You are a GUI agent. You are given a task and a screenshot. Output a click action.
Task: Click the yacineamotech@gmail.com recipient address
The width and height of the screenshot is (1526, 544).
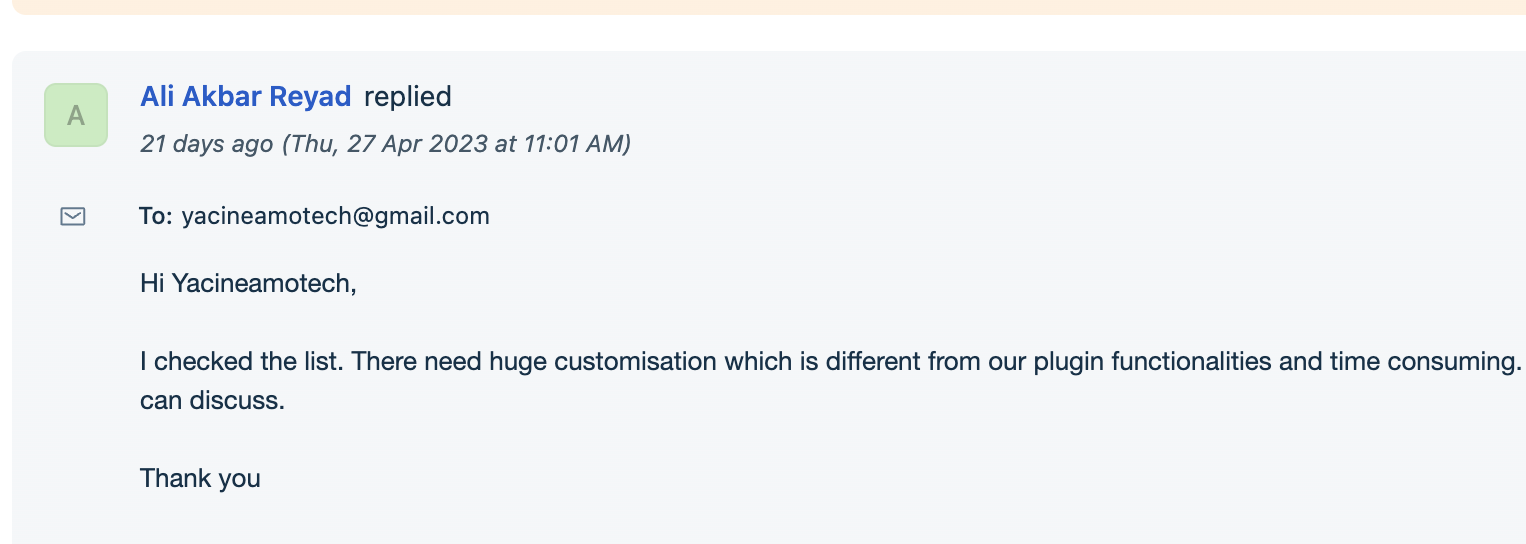click(336, 217)
